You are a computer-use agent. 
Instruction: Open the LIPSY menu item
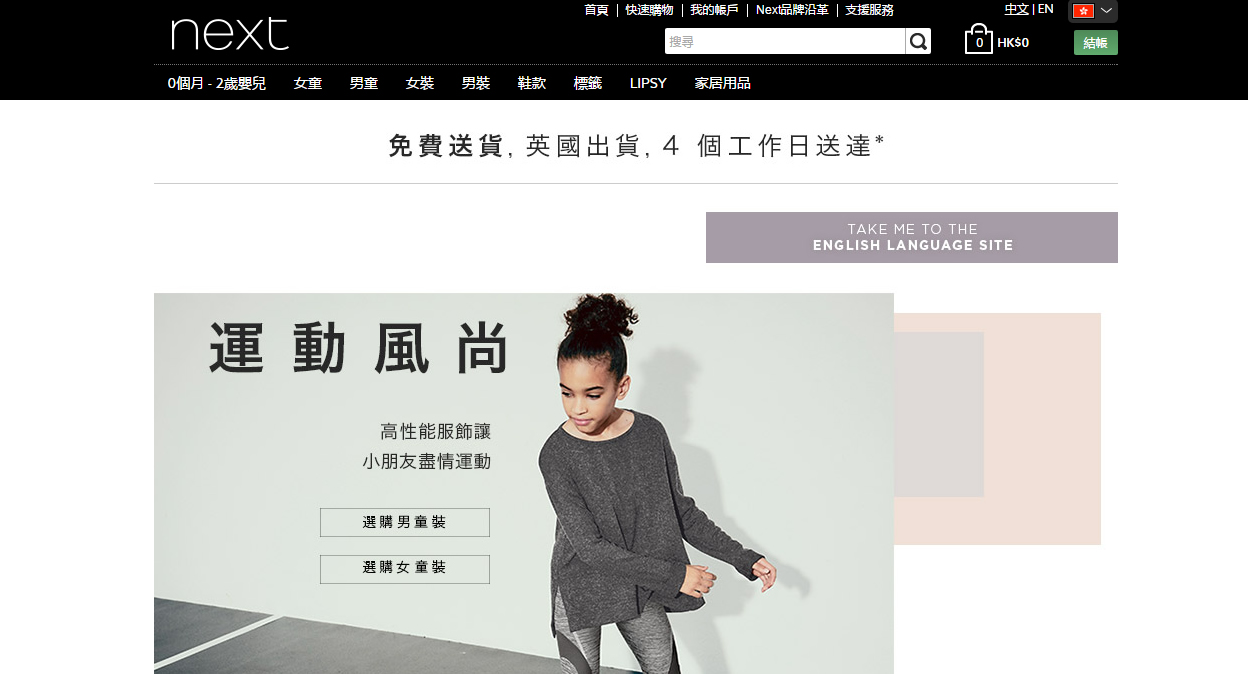click(648, 83)
